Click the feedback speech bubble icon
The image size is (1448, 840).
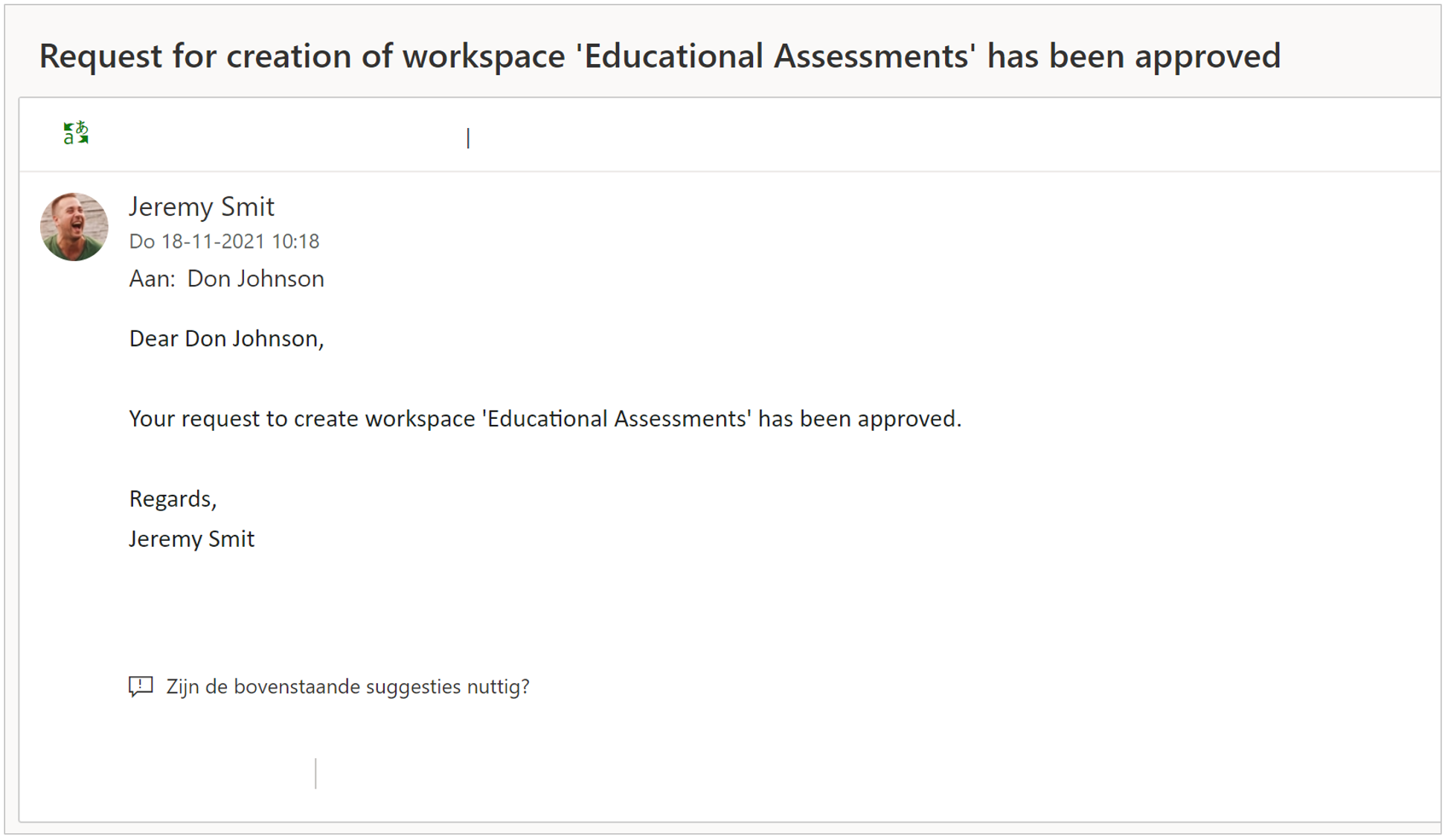click(x=141, y=686)
